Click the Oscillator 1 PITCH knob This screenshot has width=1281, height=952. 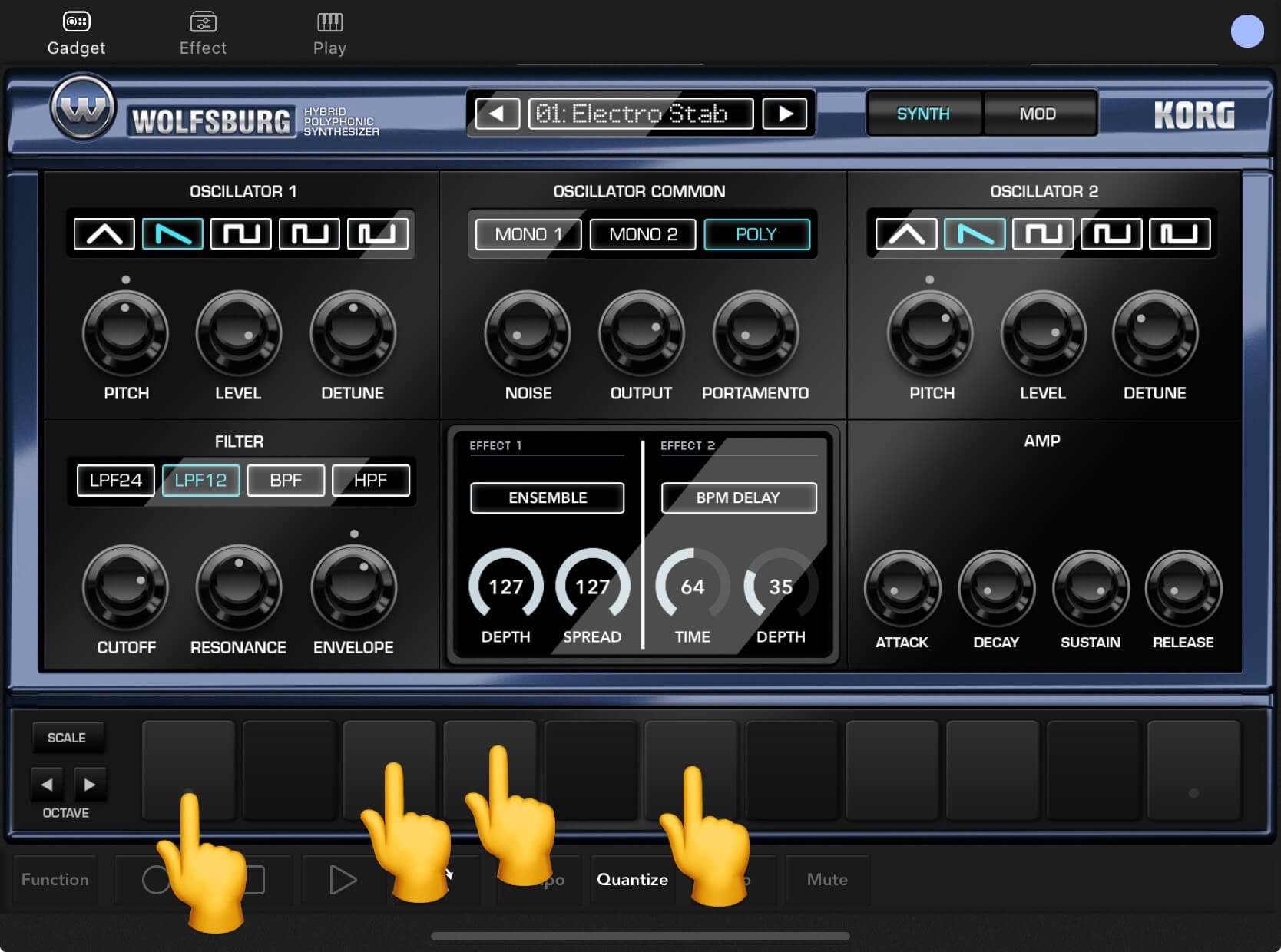(125, 333)
